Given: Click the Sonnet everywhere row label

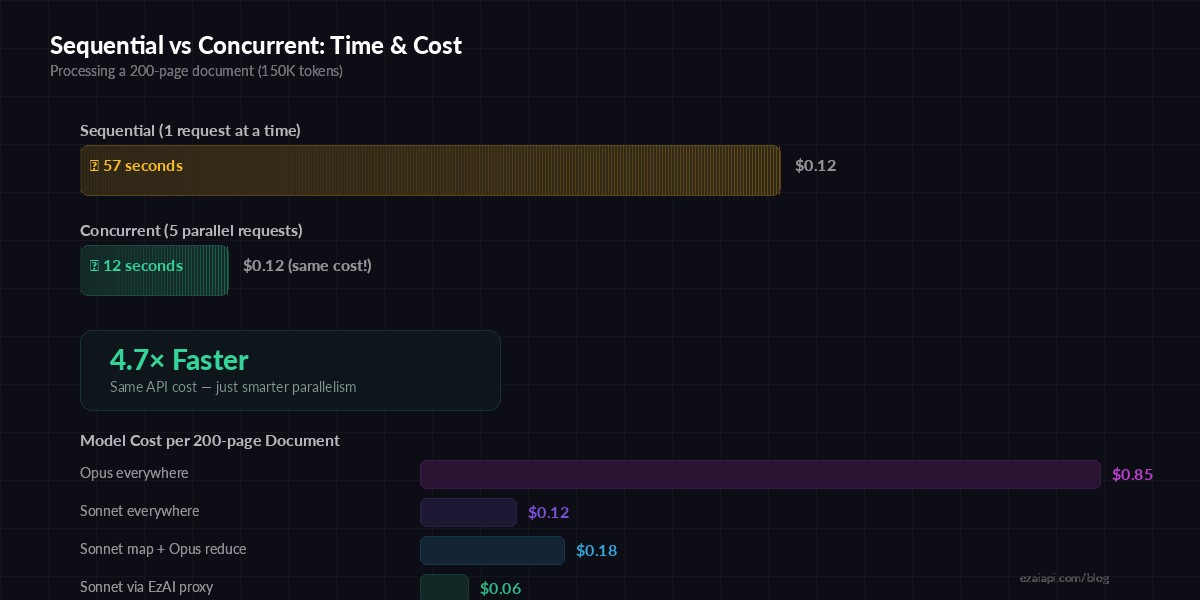Looking at the screenshot, I should click(x=139, y=511).
